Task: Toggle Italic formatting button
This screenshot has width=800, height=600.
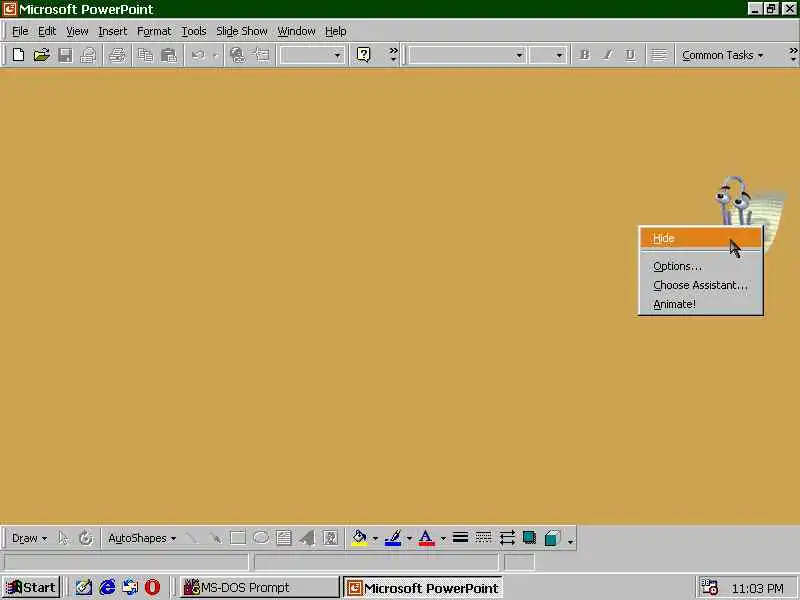Action: [x=608, y=55]
